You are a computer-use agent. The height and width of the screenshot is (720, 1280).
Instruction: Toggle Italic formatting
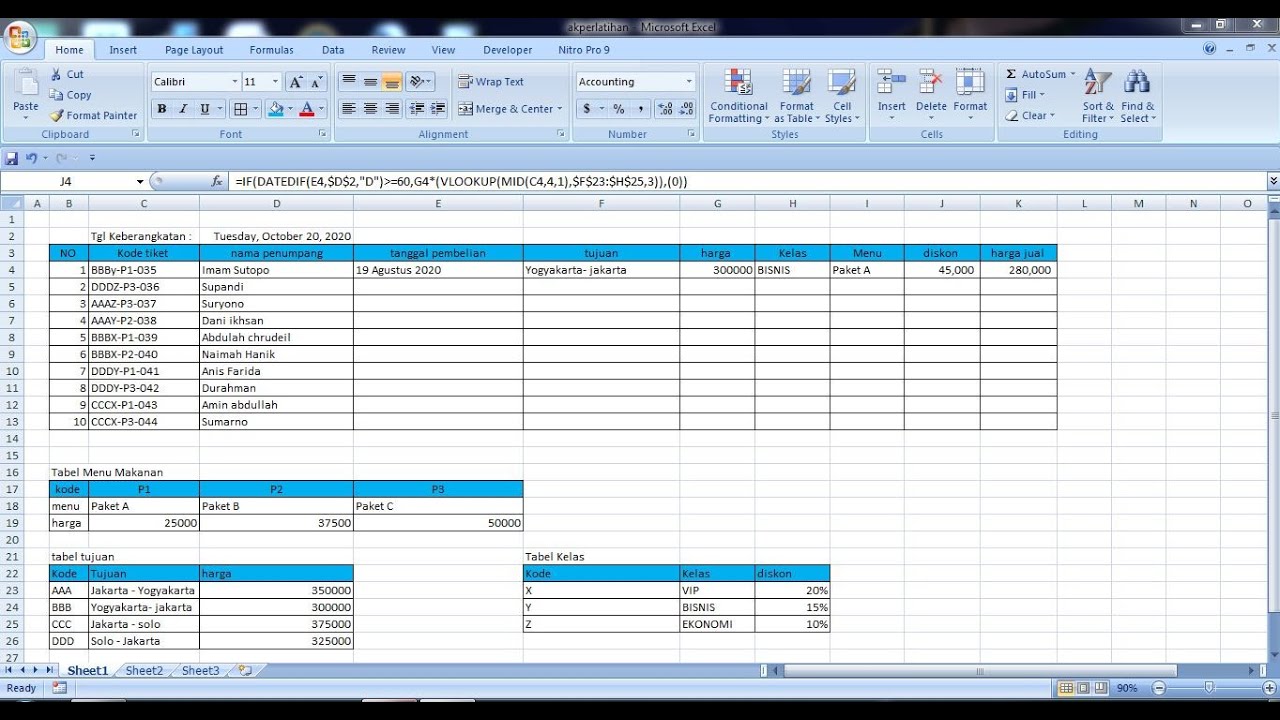(183, 109)
